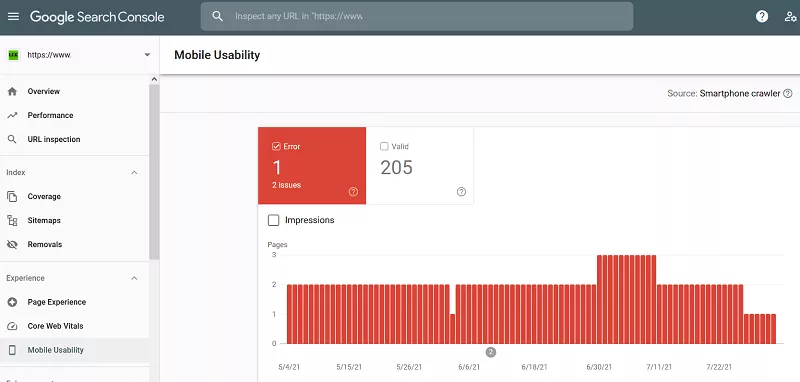Open user settings icon at top right
This screenshot has height=382, width=800.
coord(790,16)
